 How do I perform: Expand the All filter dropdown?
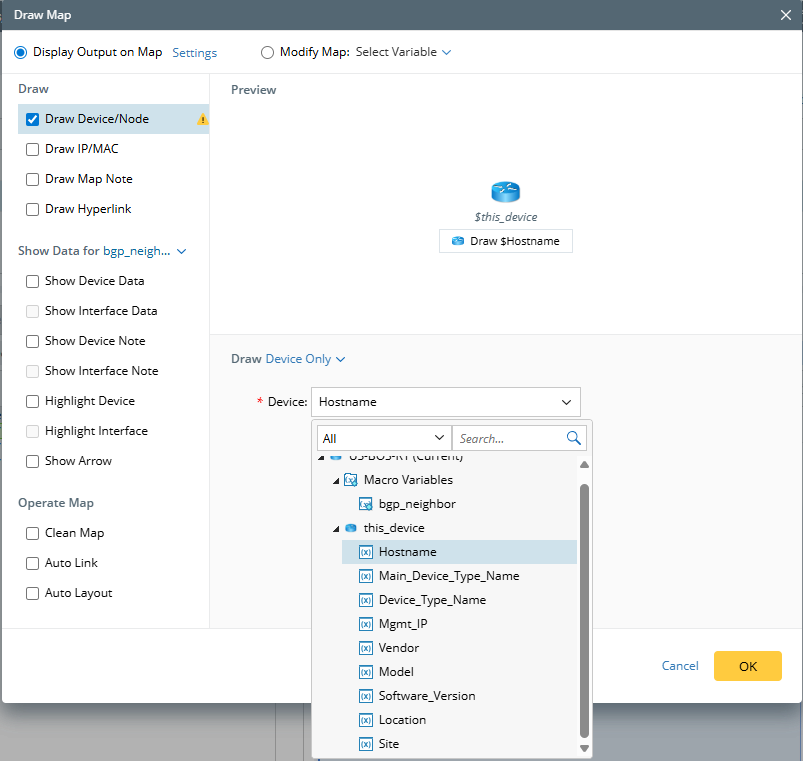[384, 438]
